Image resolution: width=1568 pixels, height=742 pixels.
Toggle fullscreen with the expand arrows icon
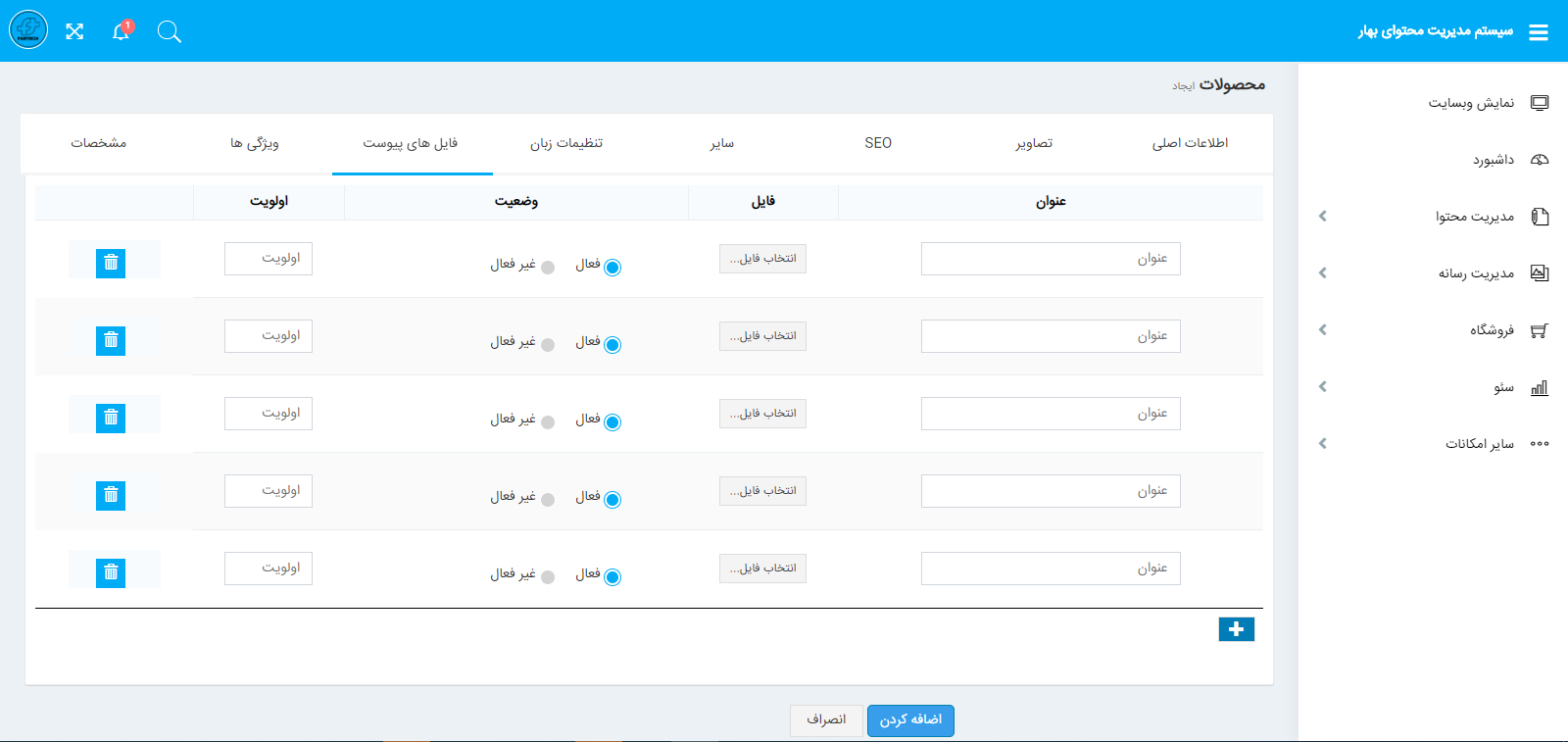coord(74,31)
